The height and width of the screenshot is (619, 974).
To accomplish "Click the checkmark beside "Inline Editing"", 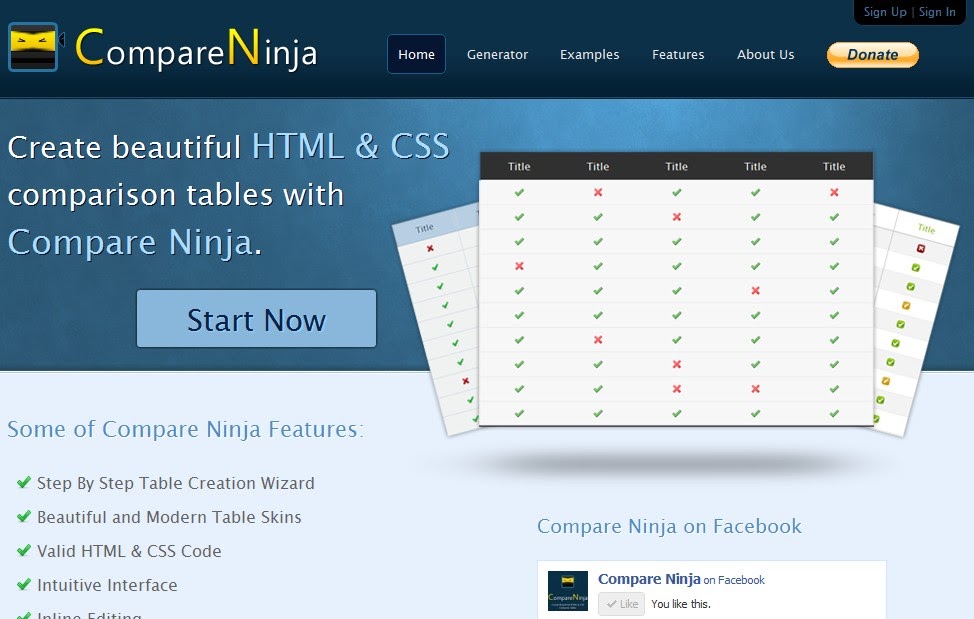I will (x=22, y=614).
